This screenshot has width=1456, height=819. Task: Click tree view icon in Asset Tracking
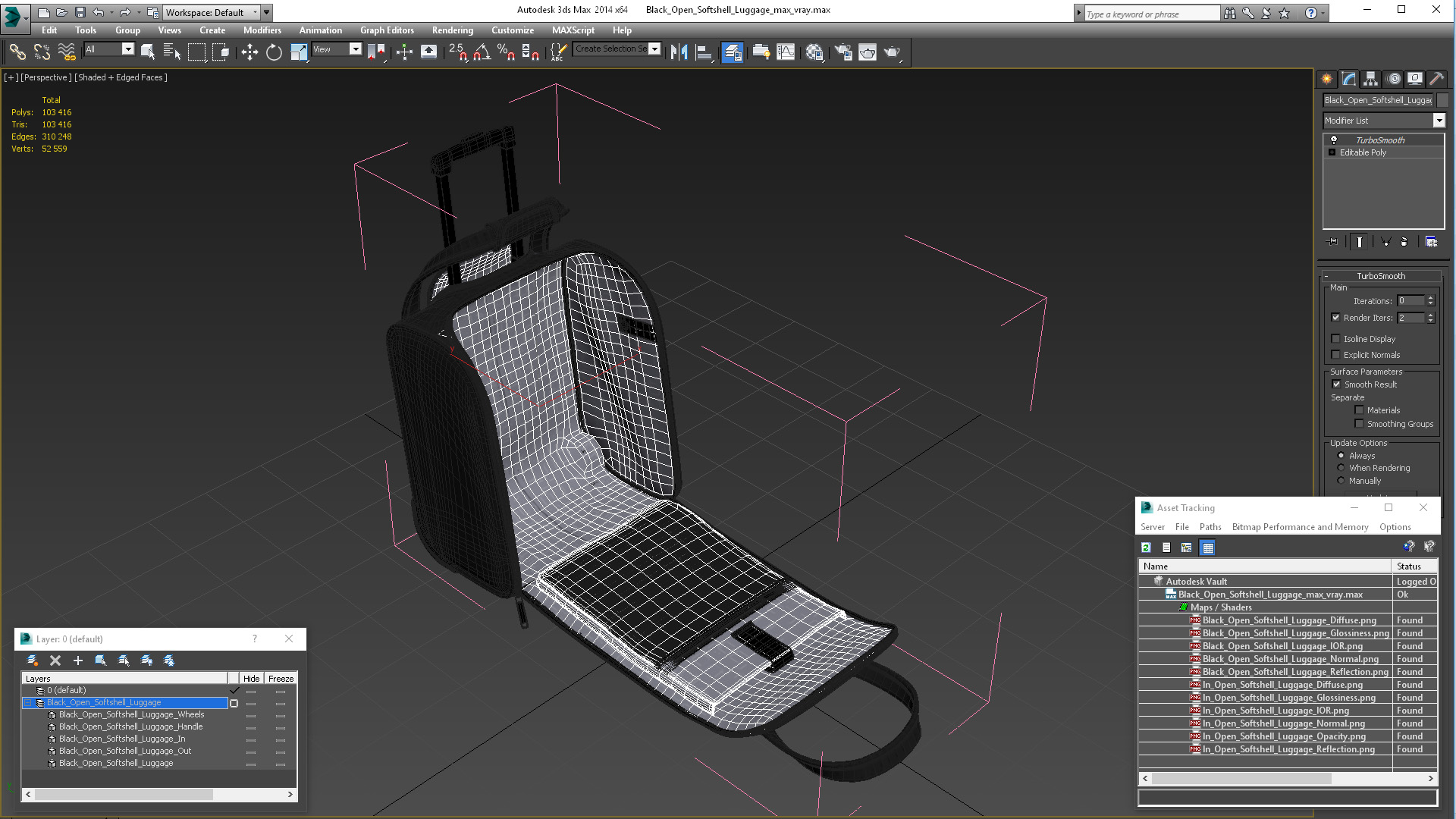pos(1187,548)
